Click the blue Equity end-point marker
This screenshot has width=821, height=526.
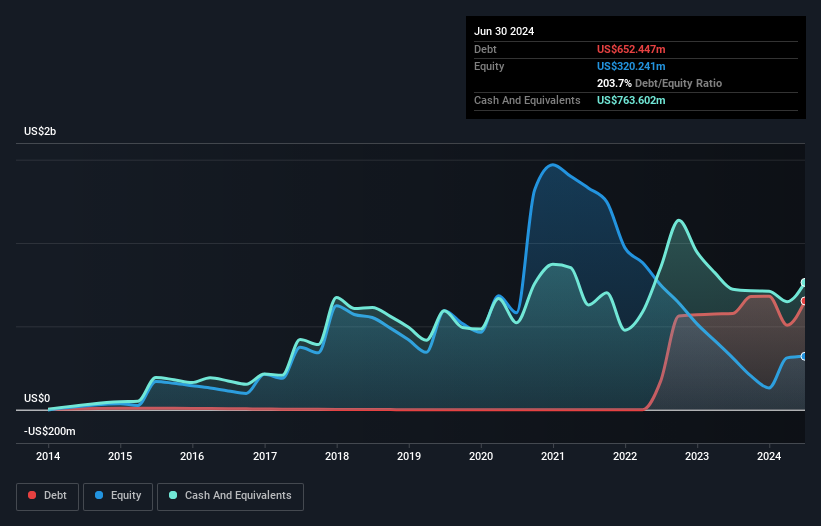(x=804, y=356)
